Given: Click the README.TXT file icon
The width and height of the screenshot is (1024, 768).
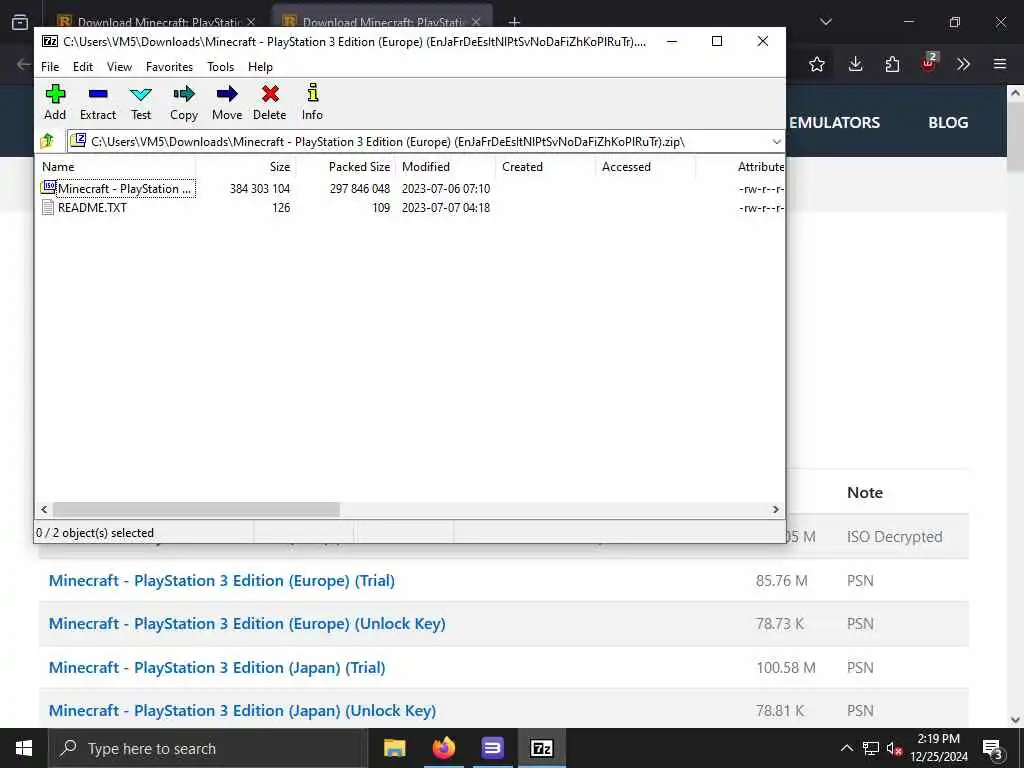Looking at the screenshot, I should click(48, 208).
